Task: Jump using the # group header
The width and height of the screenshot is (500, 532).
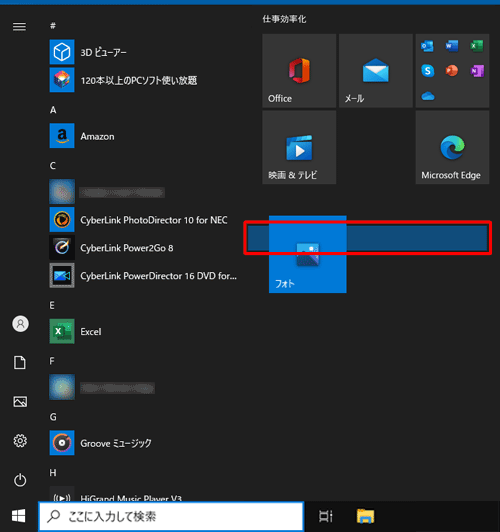Action: (x=53, y=26)
